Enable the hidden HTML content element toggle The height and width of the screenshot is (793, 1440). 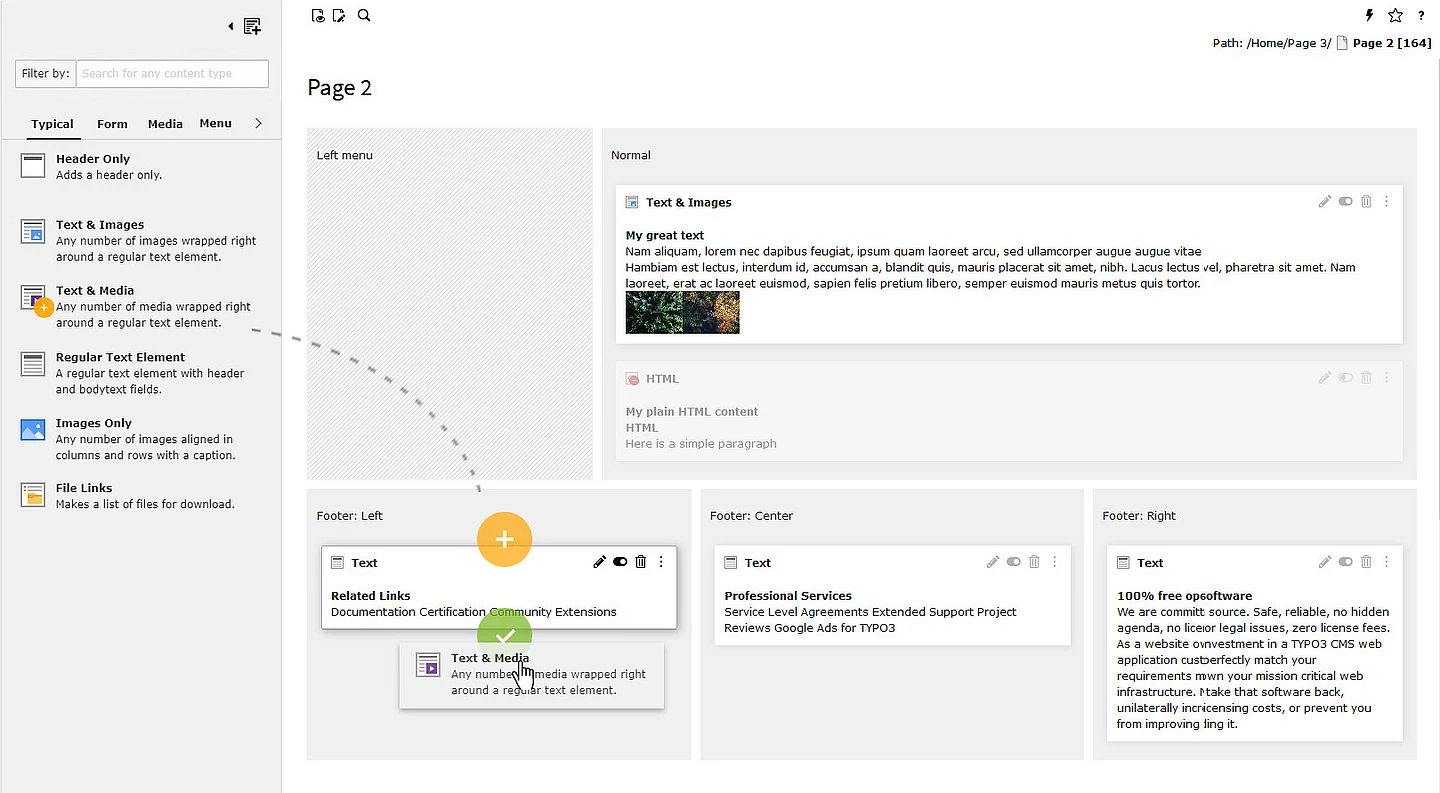tap(1346, 378)
